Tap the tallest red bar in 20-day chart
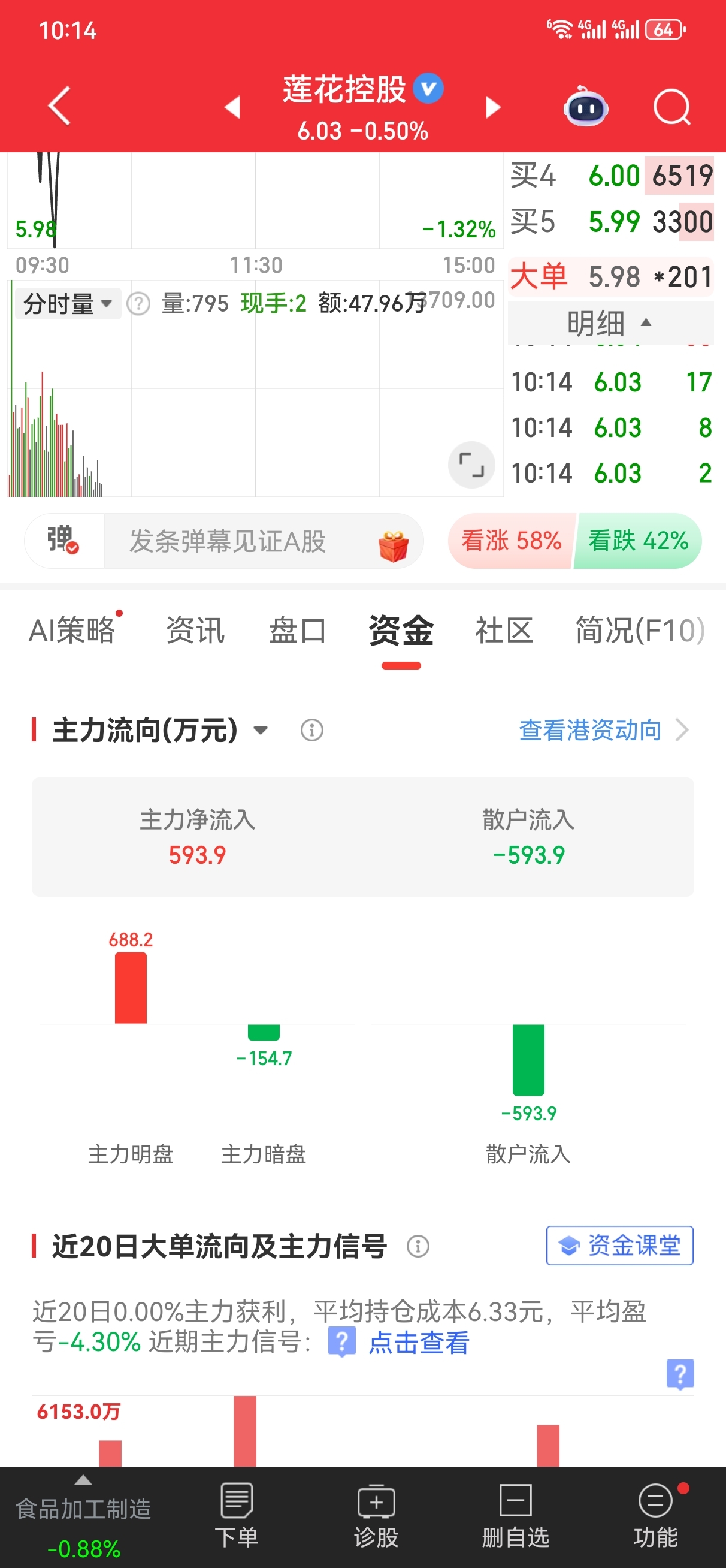The height and width of the screenshot is (1568, 726). tap(244, 1430)
